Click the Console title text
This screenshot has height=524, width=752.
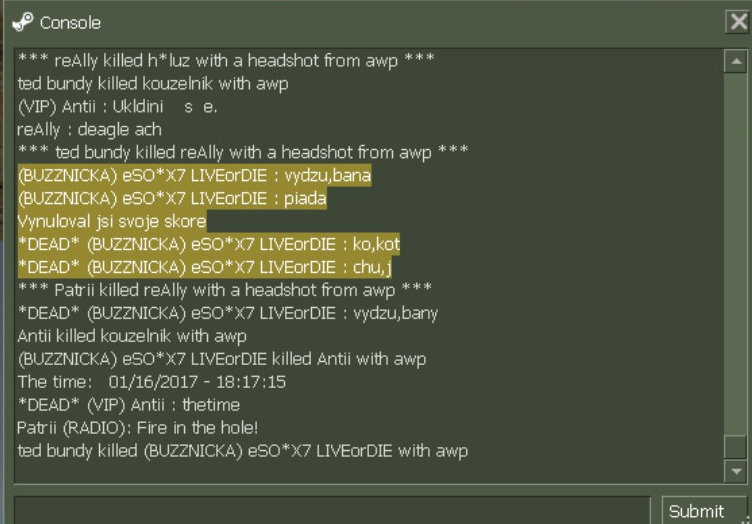coord(70,22)
